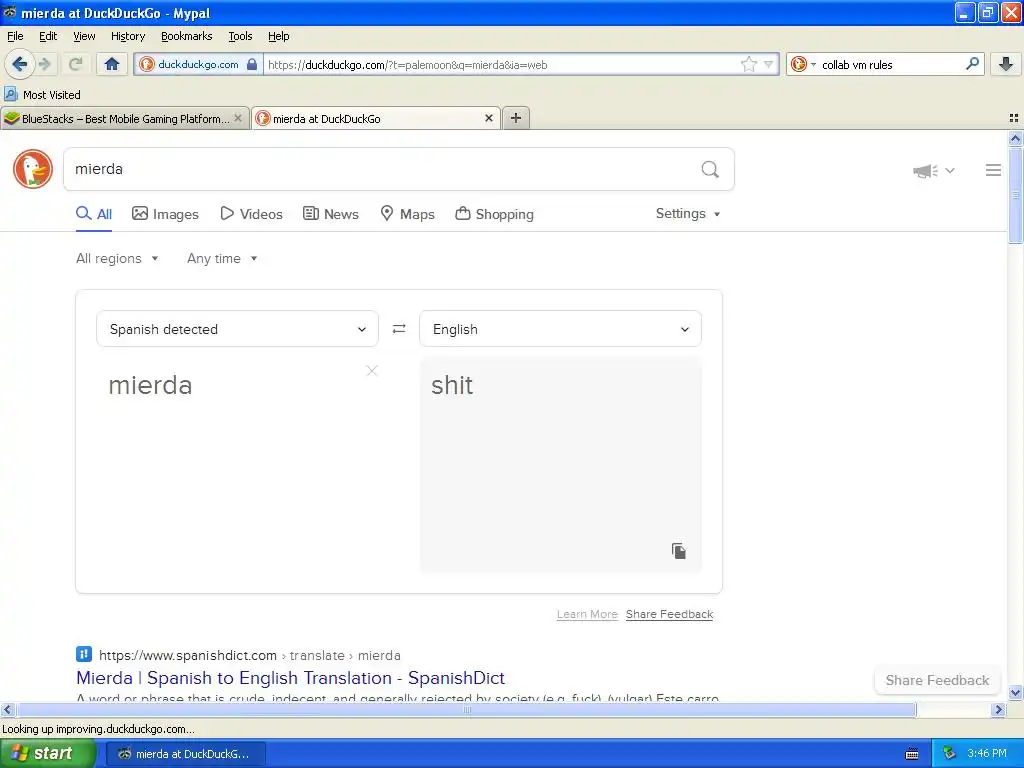Open the Tools menu

click(240, 36)
